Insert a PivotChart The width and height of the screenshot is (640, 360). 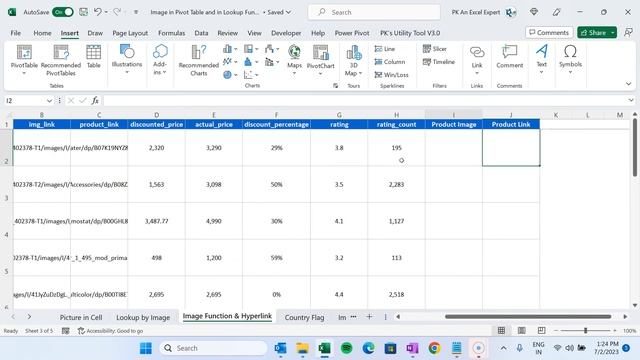click(x=320, y=60)
